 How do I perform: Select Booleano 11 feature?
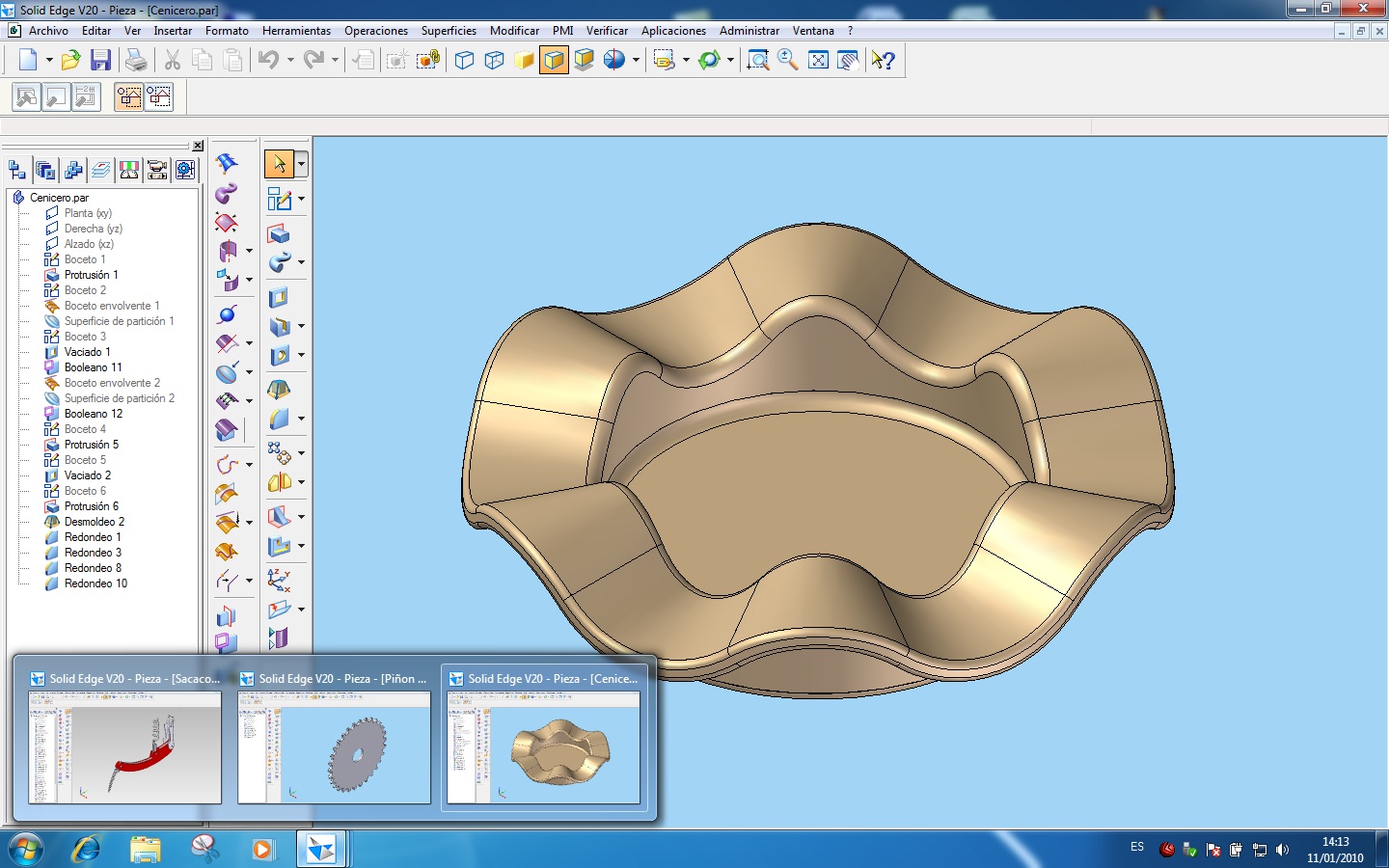tap(93, 367)
